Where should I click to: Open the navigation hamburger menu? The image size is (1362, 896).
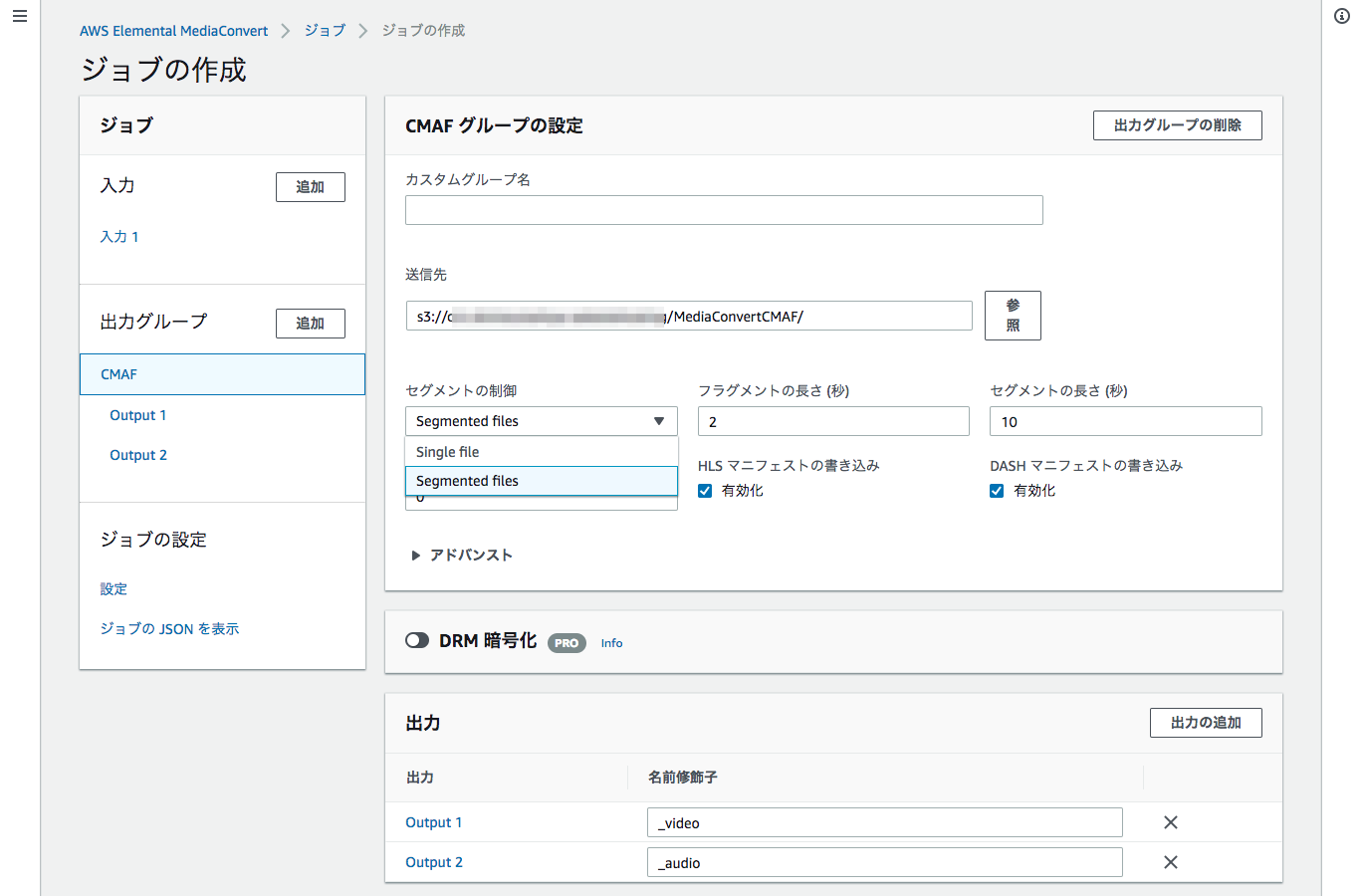(20, 16)
